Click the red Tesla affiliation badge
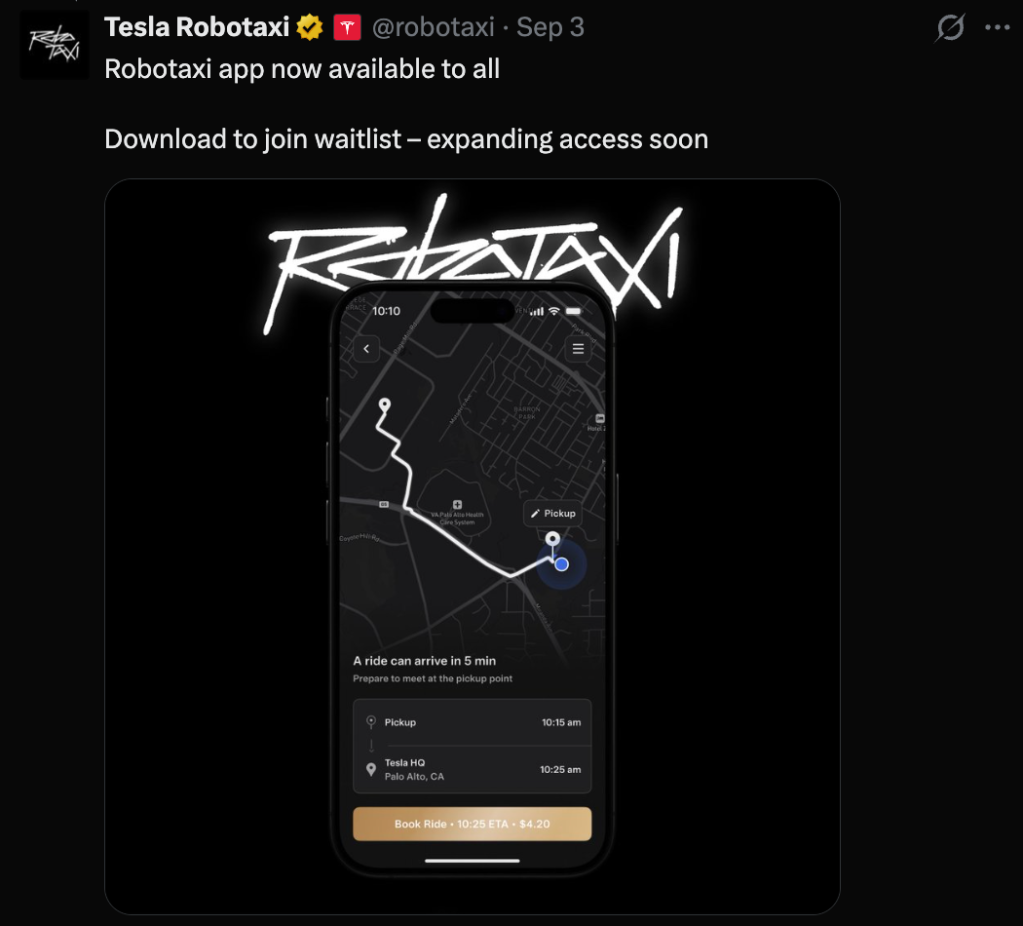Viewport: 1023px width, 926px height. (x=347, y=27)
